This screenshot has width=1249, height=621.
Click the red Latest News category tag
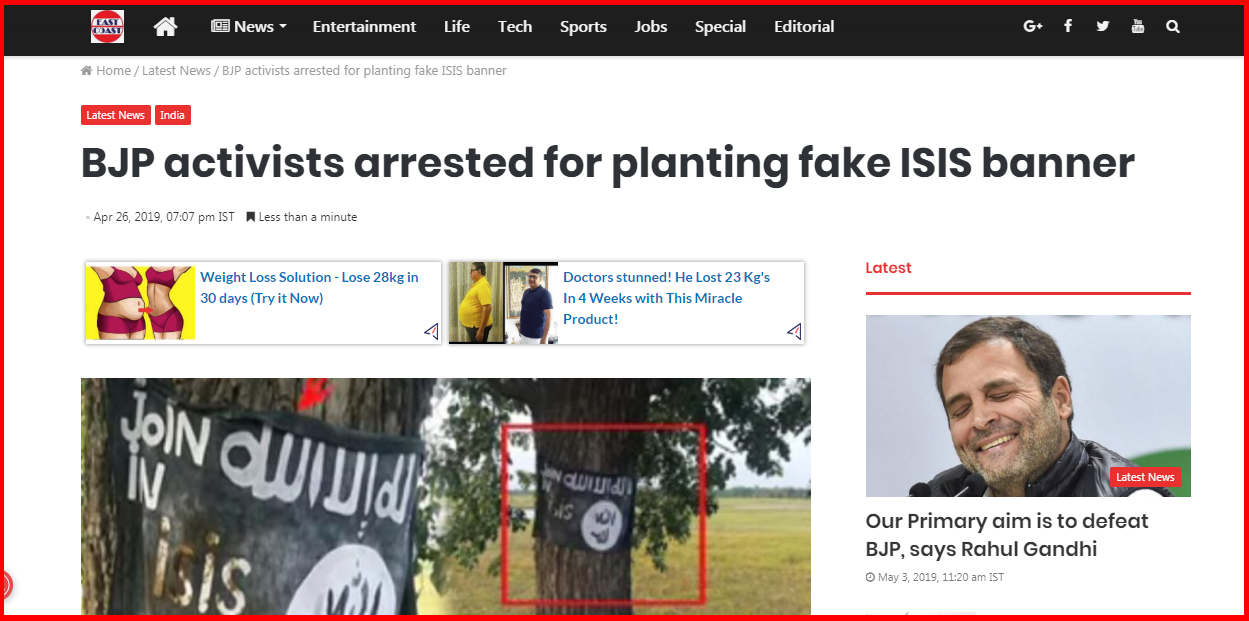coord(115,115)
